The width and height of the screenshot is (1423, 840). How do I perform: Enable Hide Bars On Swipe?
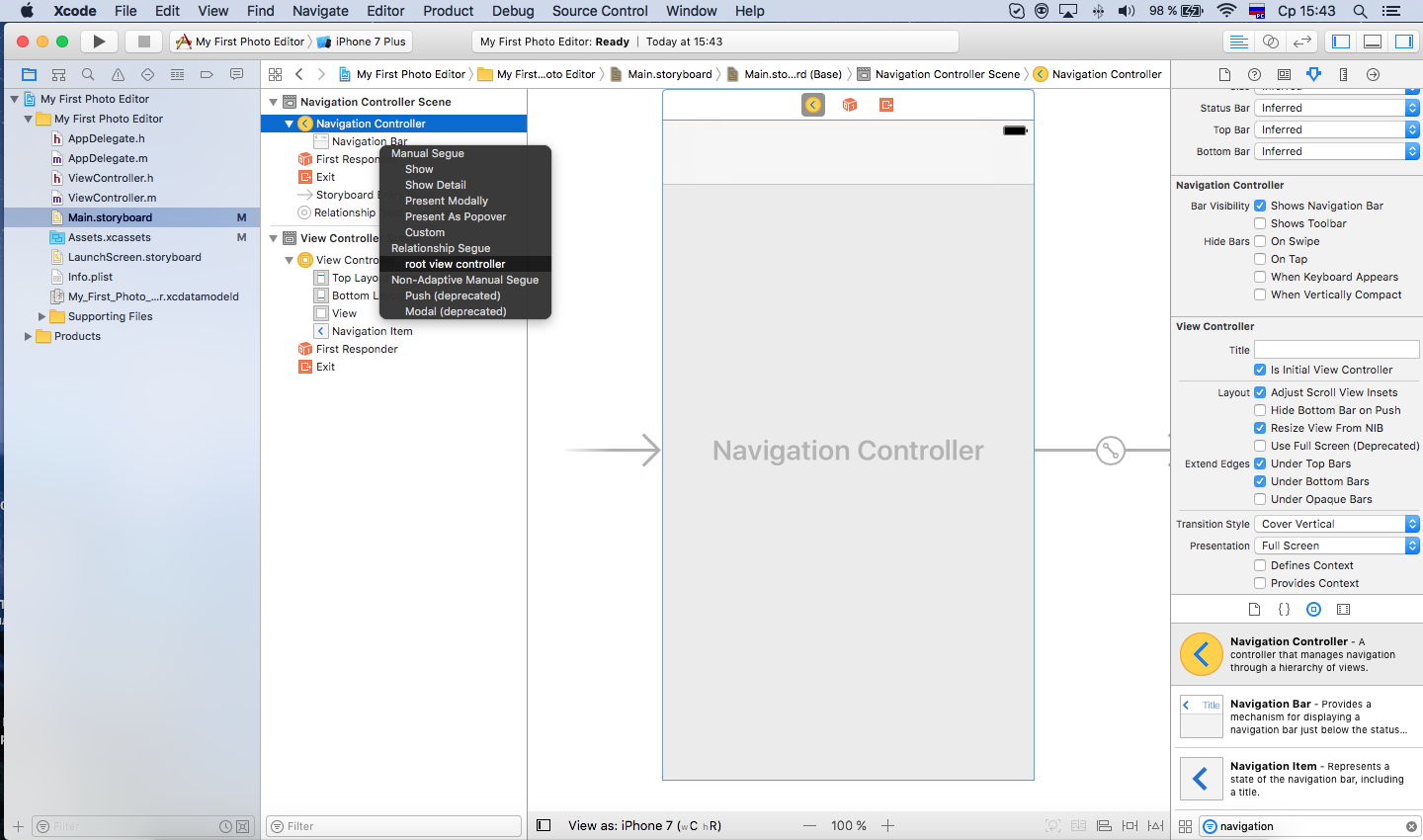(1260, 241)
